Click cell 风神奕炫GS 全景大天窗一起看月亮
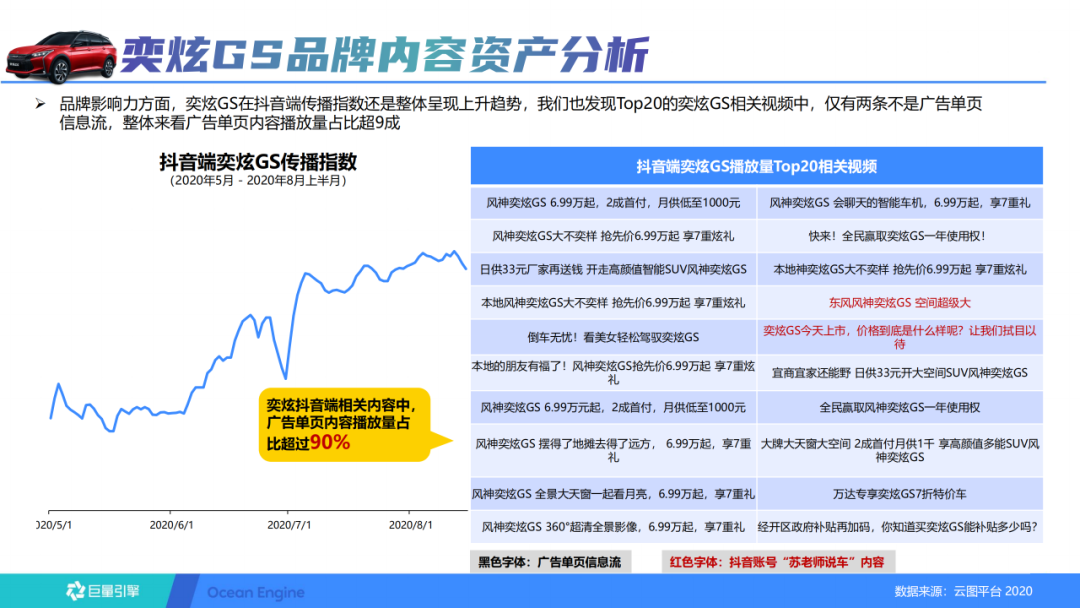Screen dimensions: 1080x608 tap(613, 494)
